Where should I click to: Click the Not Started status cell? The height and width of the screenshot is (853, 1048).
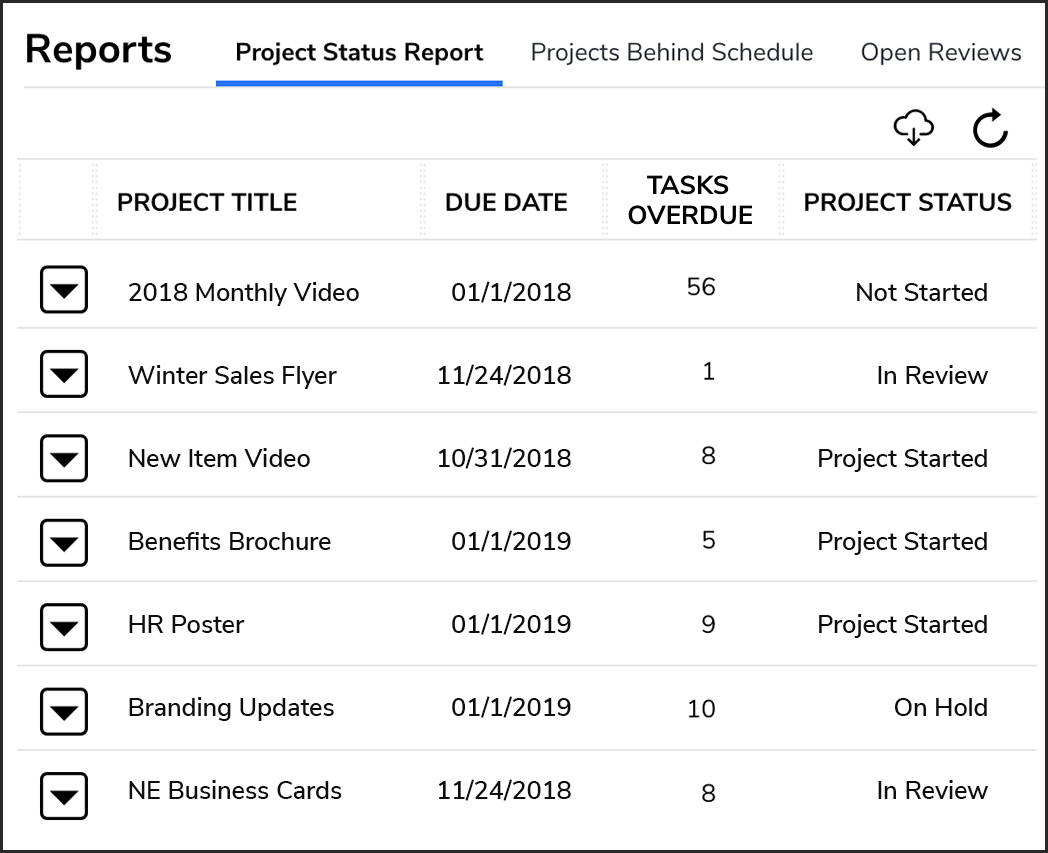[922, 292]
